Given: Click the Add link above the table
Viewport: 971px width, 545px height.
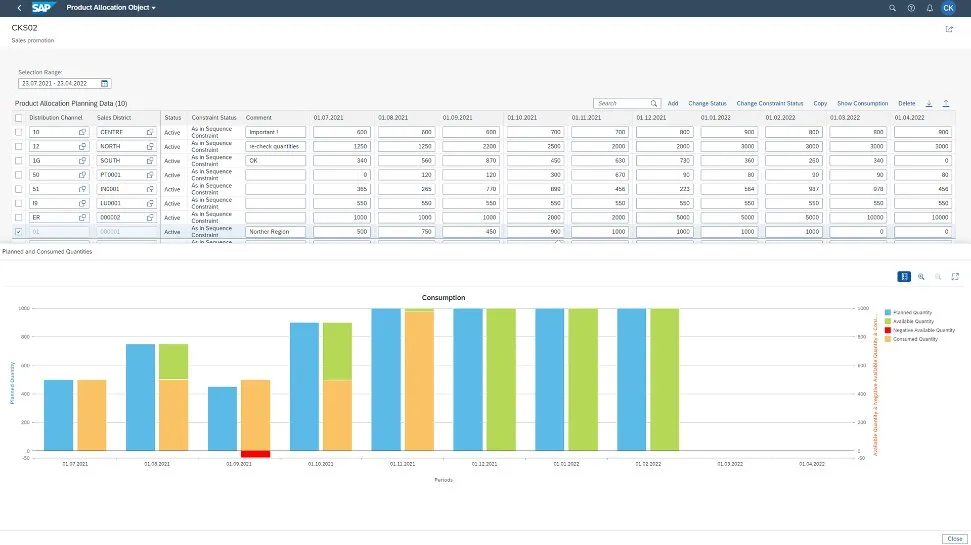Looking at the screenshot, I should (x=673, y=103).
